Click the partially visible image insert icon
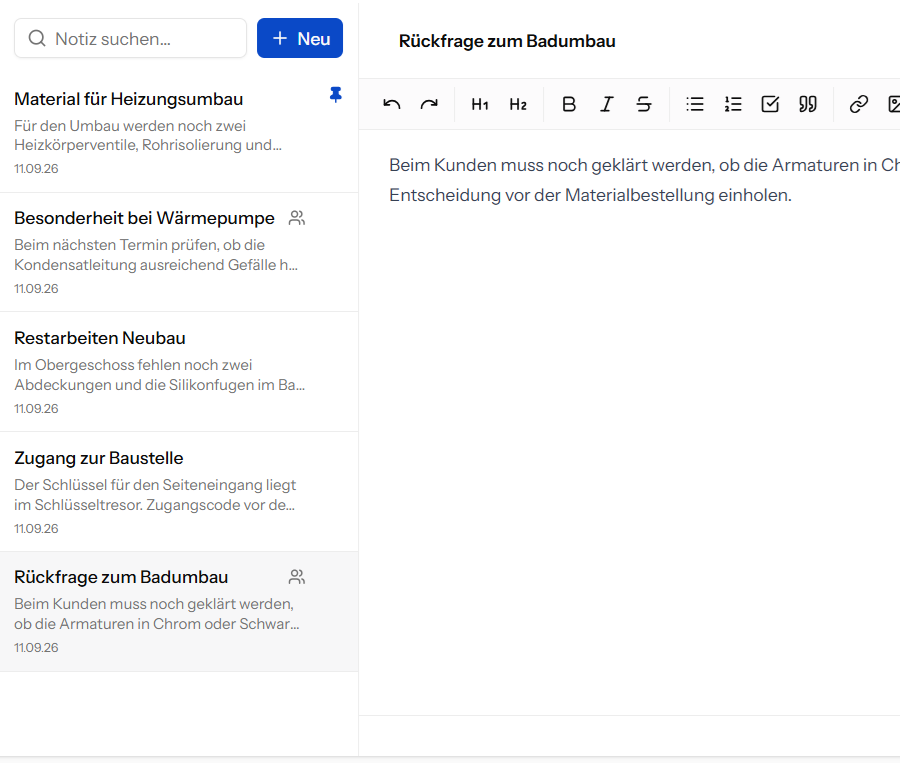The width and height of the screenshot is (900, 763). pos(893,104)
